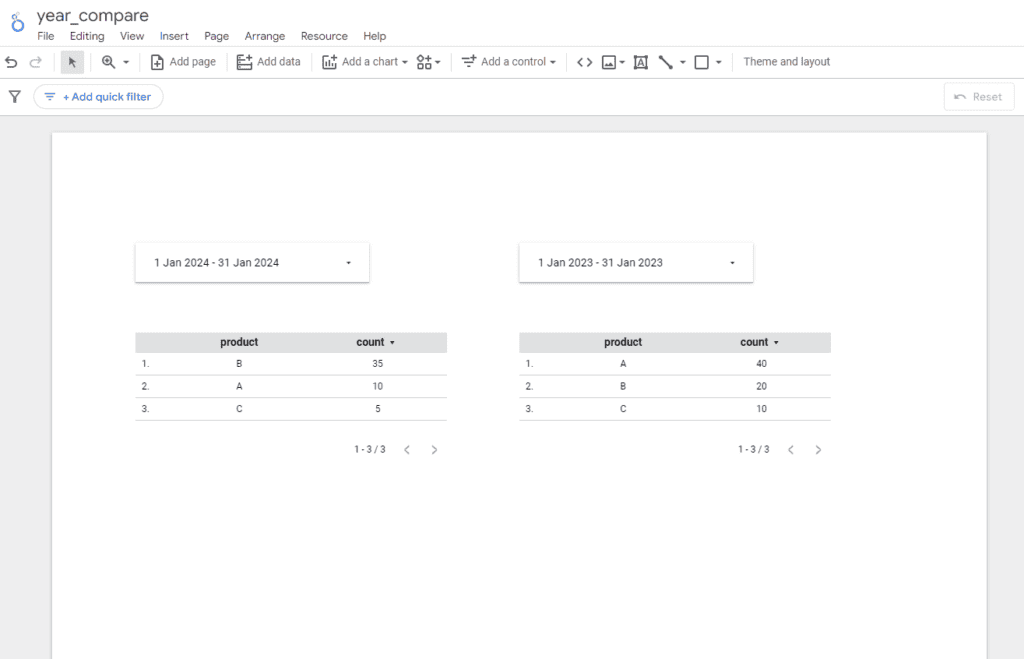The height and width of the screenshot is (659, 1024).
Task: Sort left table by count column header
Action: [x=370, y=342]
